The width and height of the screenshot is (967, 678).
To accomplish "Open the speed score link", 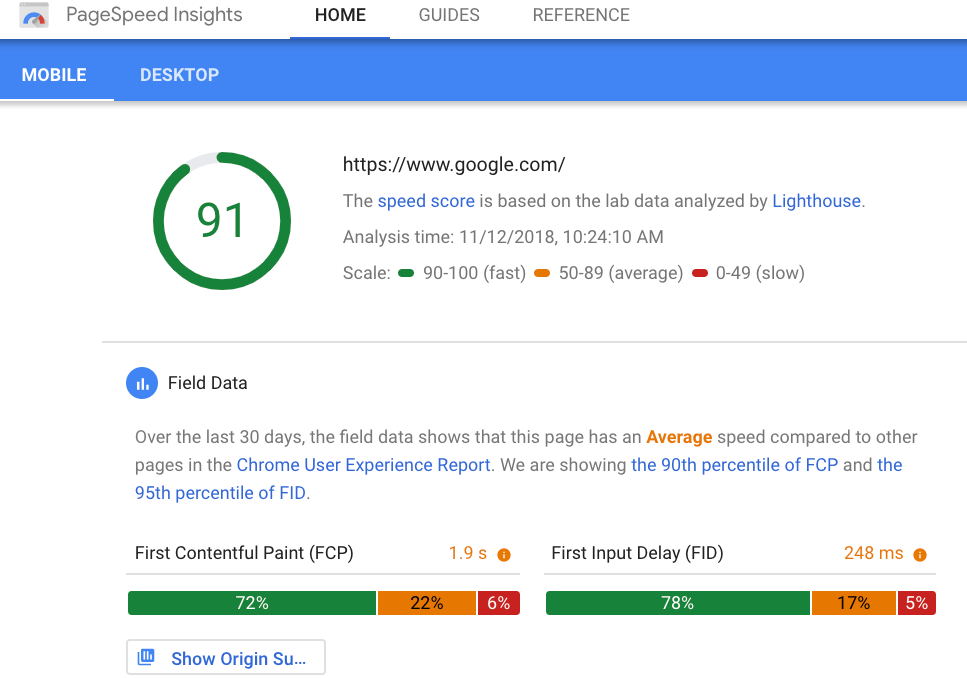I will [425, 201].
